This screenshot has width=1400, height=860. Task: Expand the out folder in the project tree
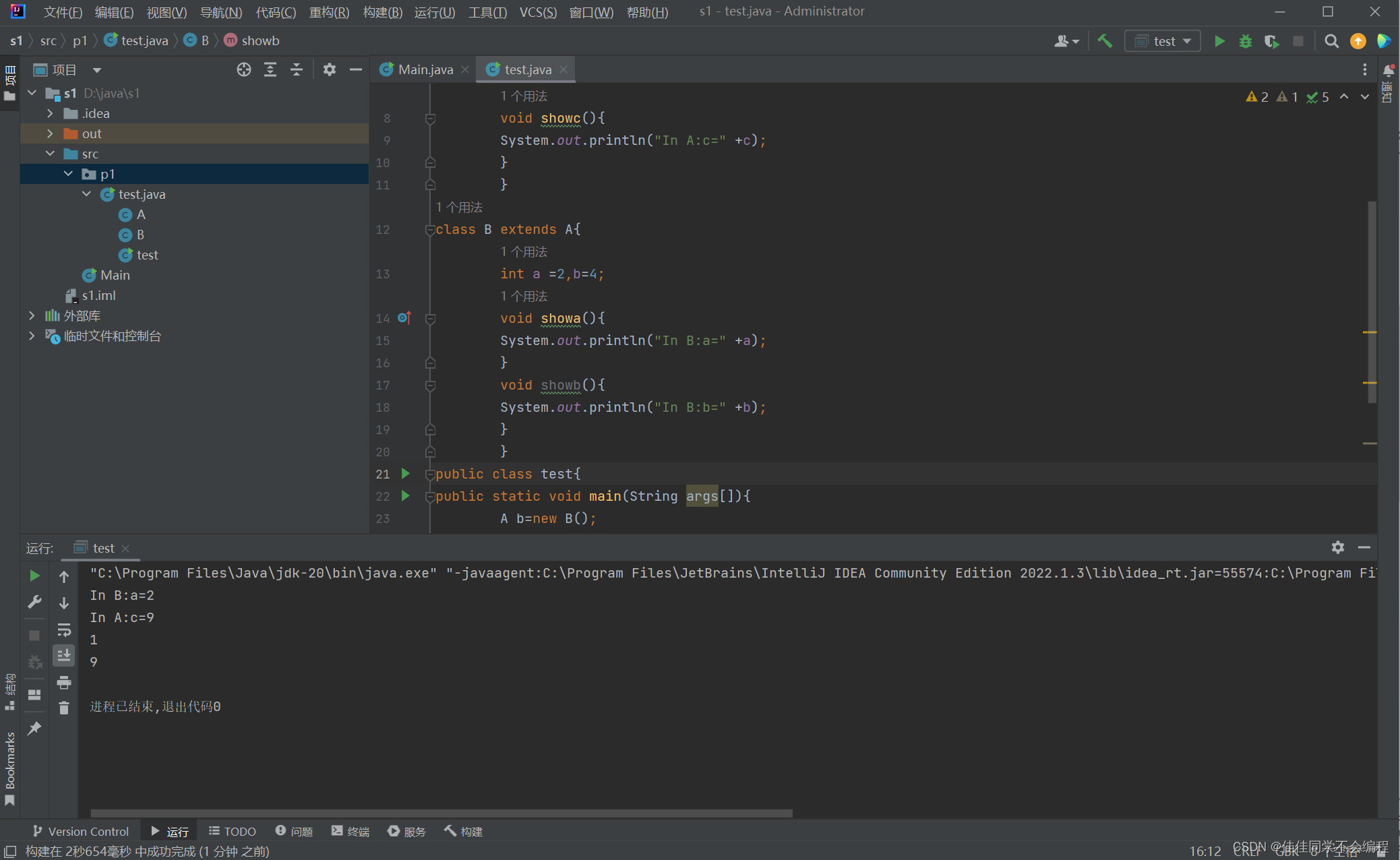click(x=50, y=133)
